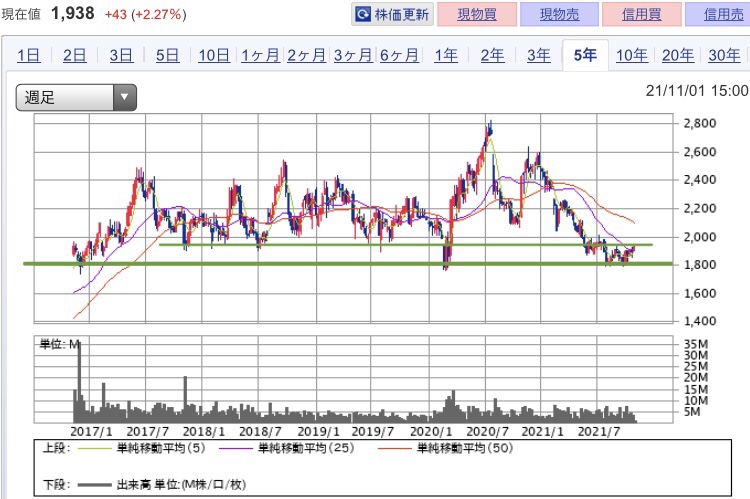
Task: Open 現物買 order link
Action: click(x=477, y=14)
